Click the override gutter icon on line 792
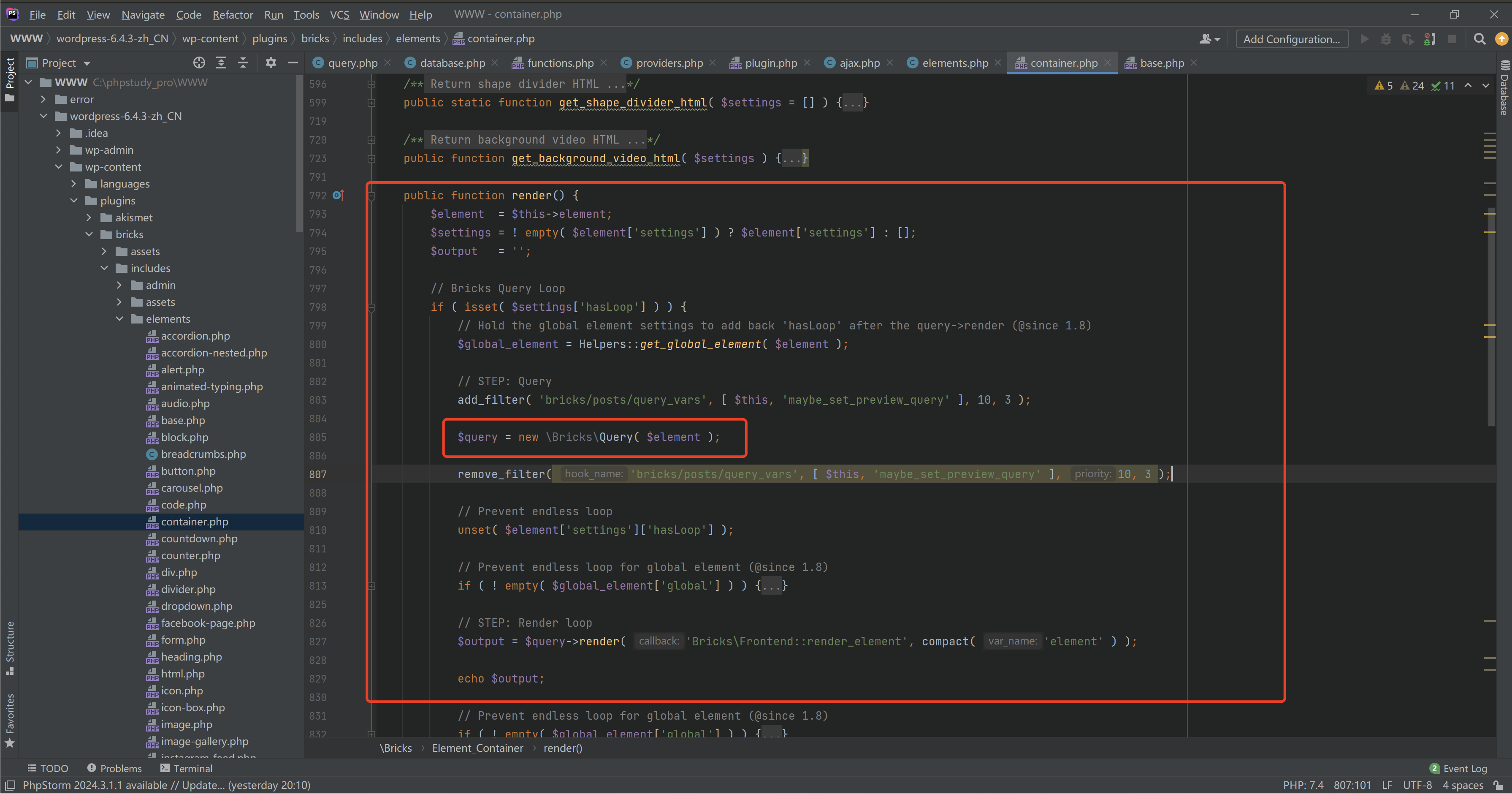 [x=338, y=195]
